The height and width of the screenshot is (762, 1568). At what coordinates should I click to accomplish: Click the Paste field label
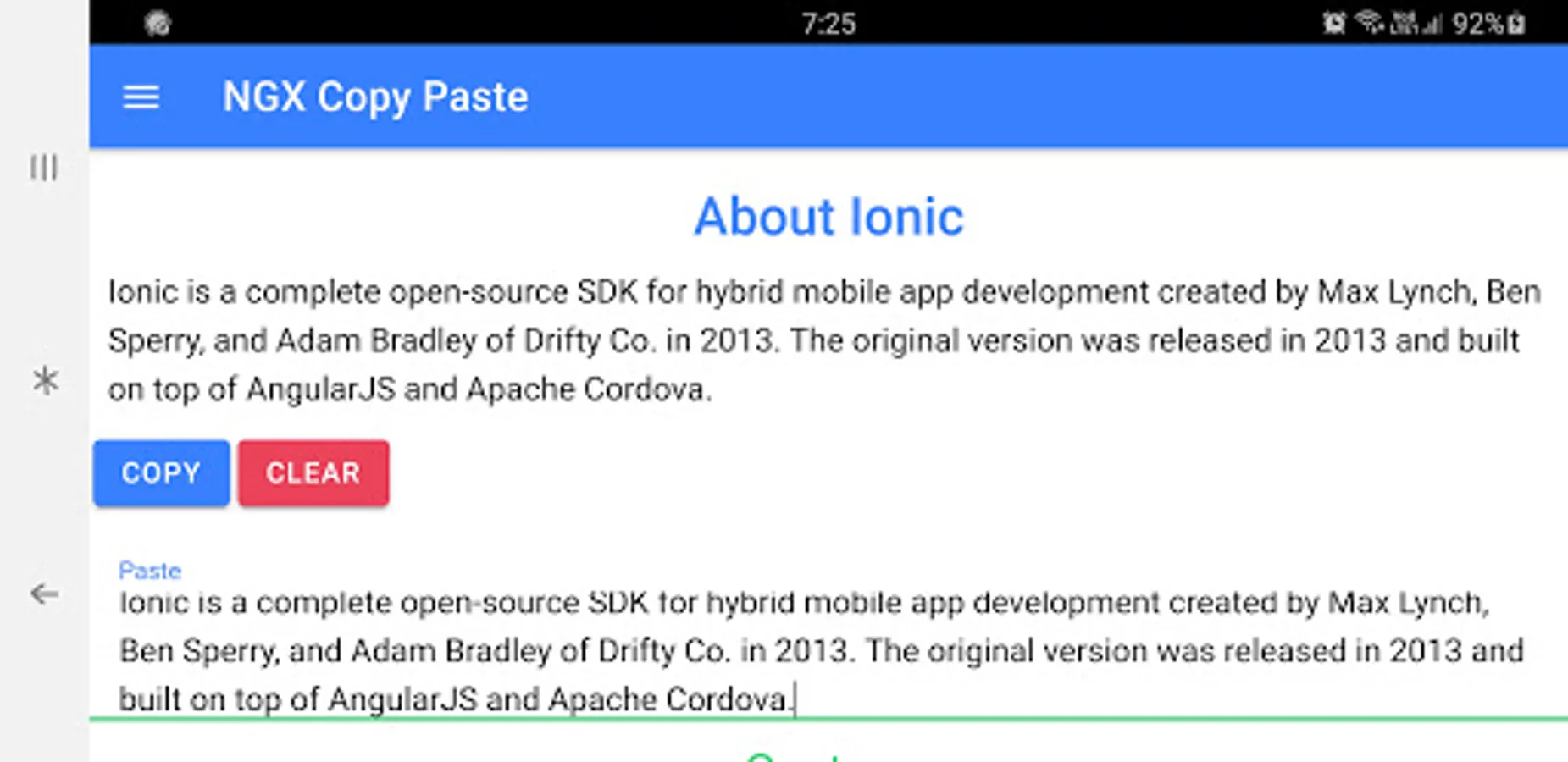point(150,570)
